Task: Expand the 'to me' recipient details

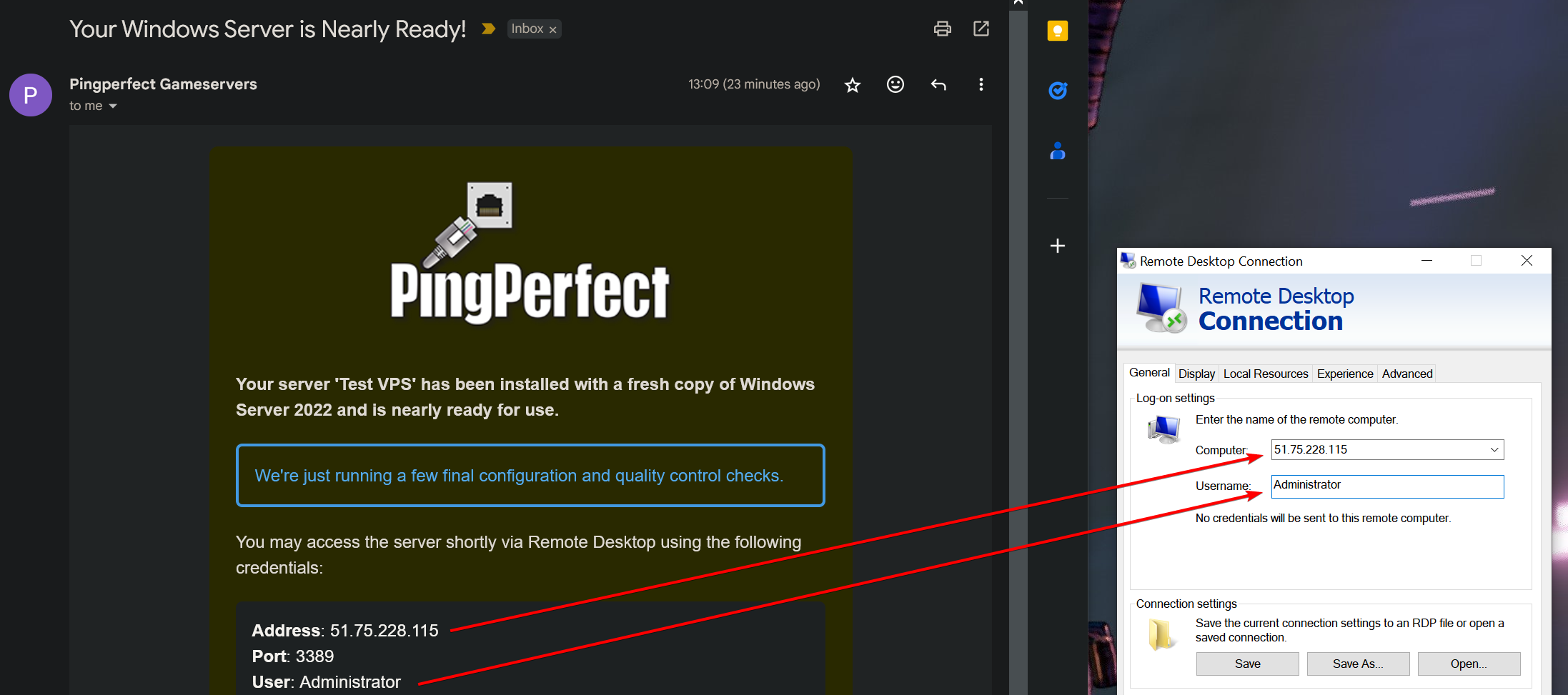Action: pyautogui.click(x=112, y=106)
